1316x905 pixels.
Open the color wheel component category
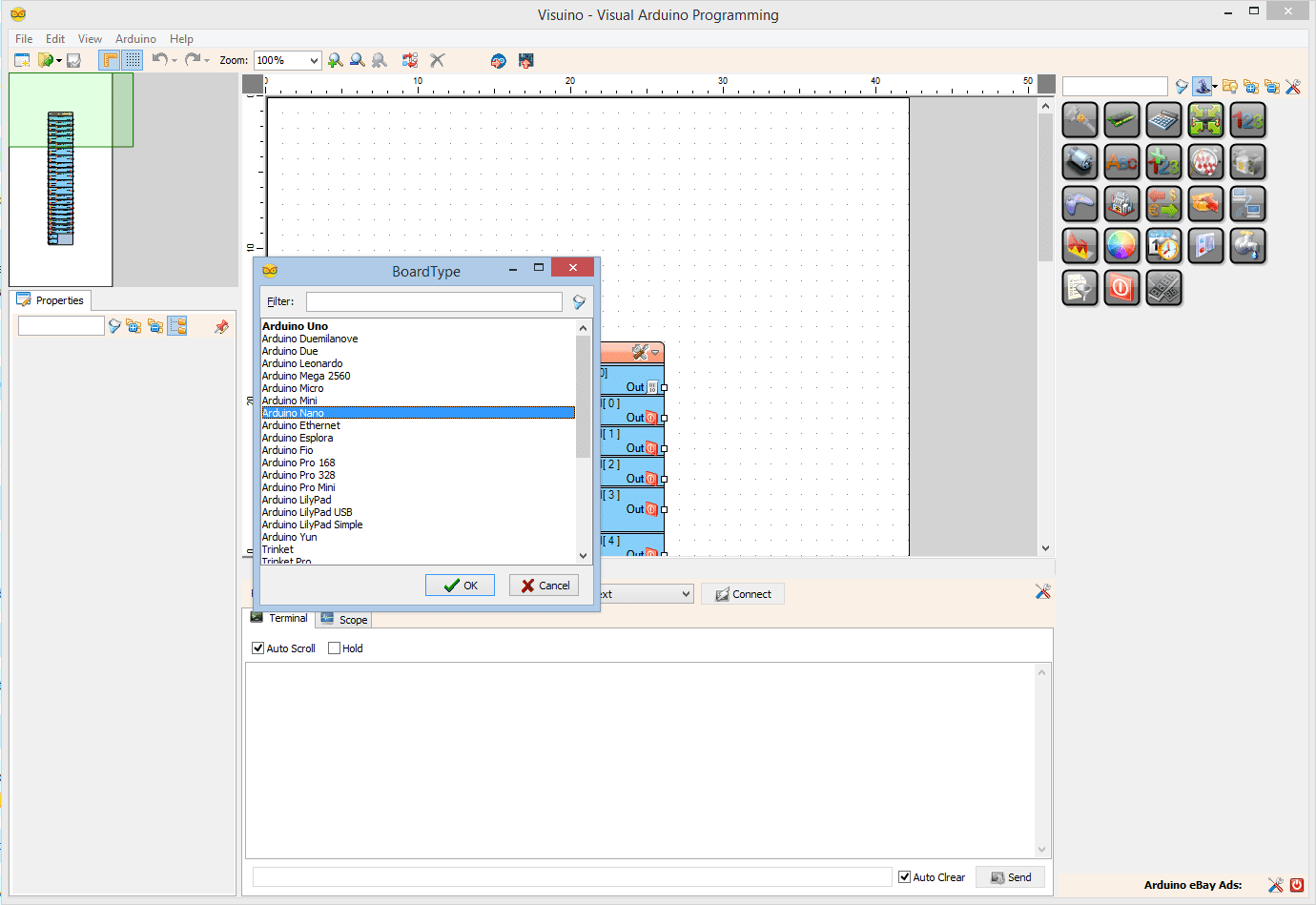pos(1121,246)
